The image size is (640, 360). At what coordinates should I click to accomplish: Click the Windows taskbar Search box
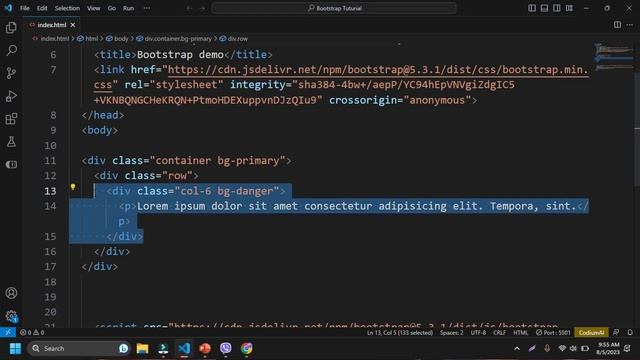[78, 348]
